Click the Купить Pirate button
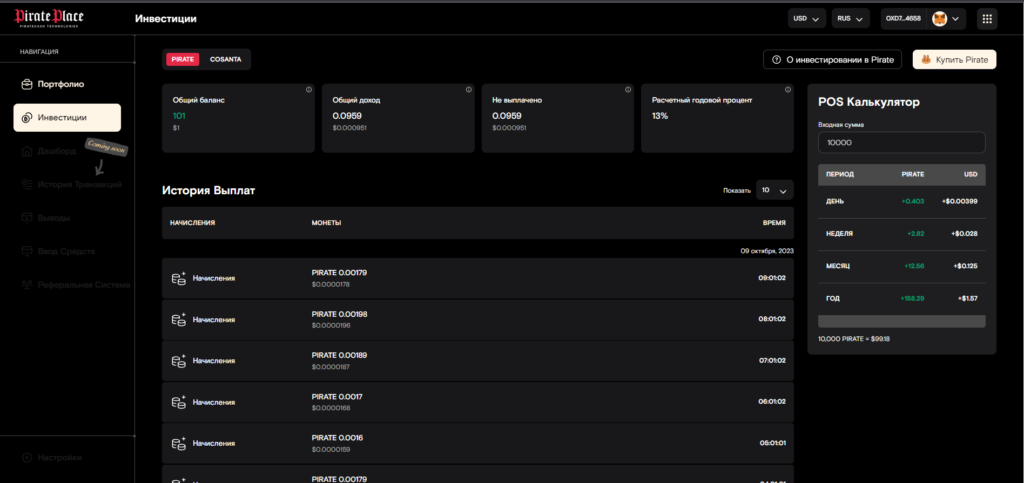The width and height of the screenshot is (1024, 483). click(x=954, y=60)
